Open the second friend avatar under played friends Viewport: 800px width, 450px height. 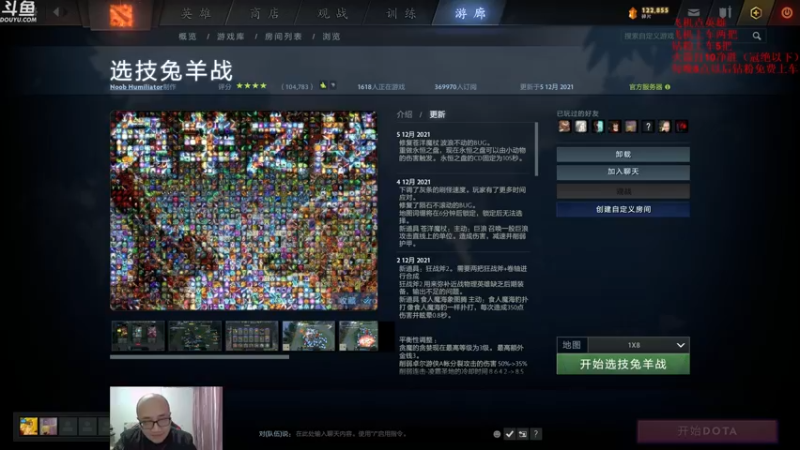click(x=581, y=126)
